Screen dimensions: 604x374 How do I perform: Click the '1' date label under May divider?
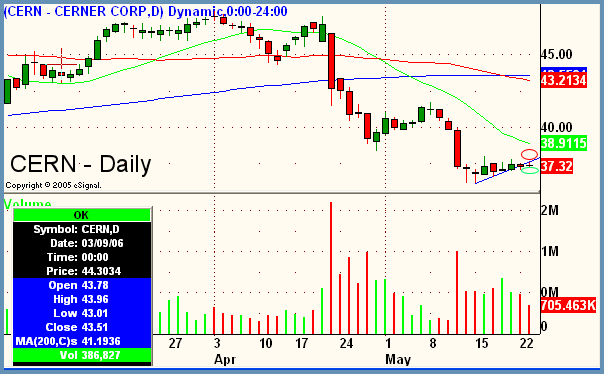coord(388,343)
